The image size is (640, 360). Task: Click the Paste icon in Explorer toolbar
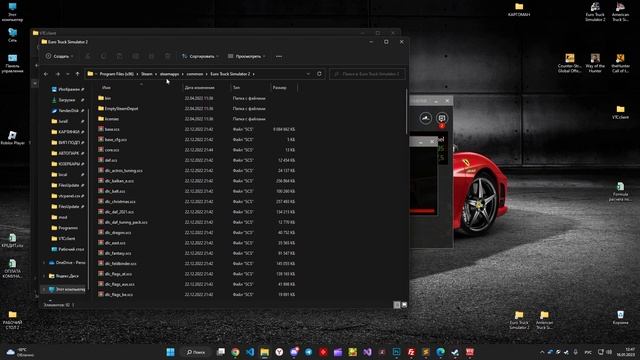[x=119, y=56]
